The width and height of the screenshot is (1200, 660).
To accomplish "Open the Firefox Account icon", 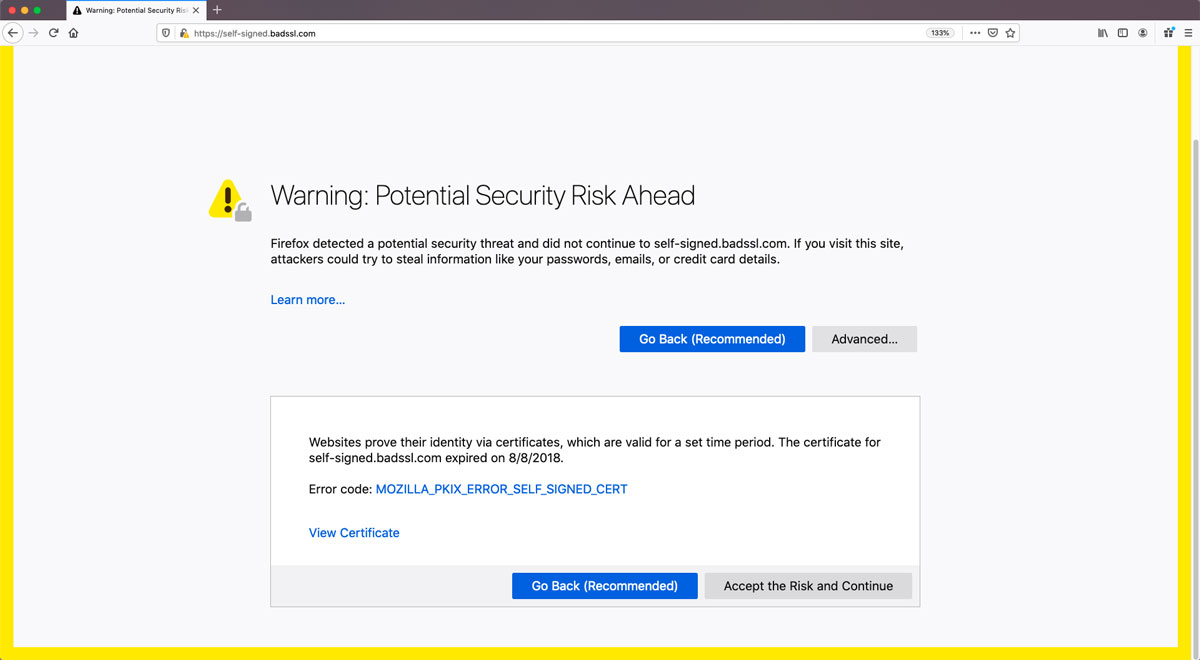I will click(1143, 33).
